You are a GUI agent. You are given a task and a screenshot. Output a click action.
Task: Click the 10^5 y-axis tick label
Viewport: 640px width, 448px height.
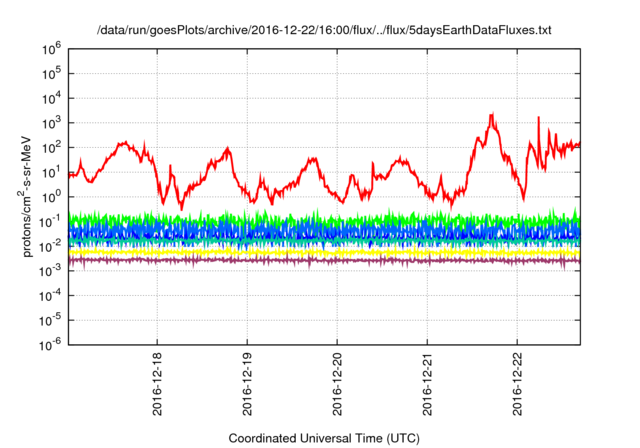51,73
